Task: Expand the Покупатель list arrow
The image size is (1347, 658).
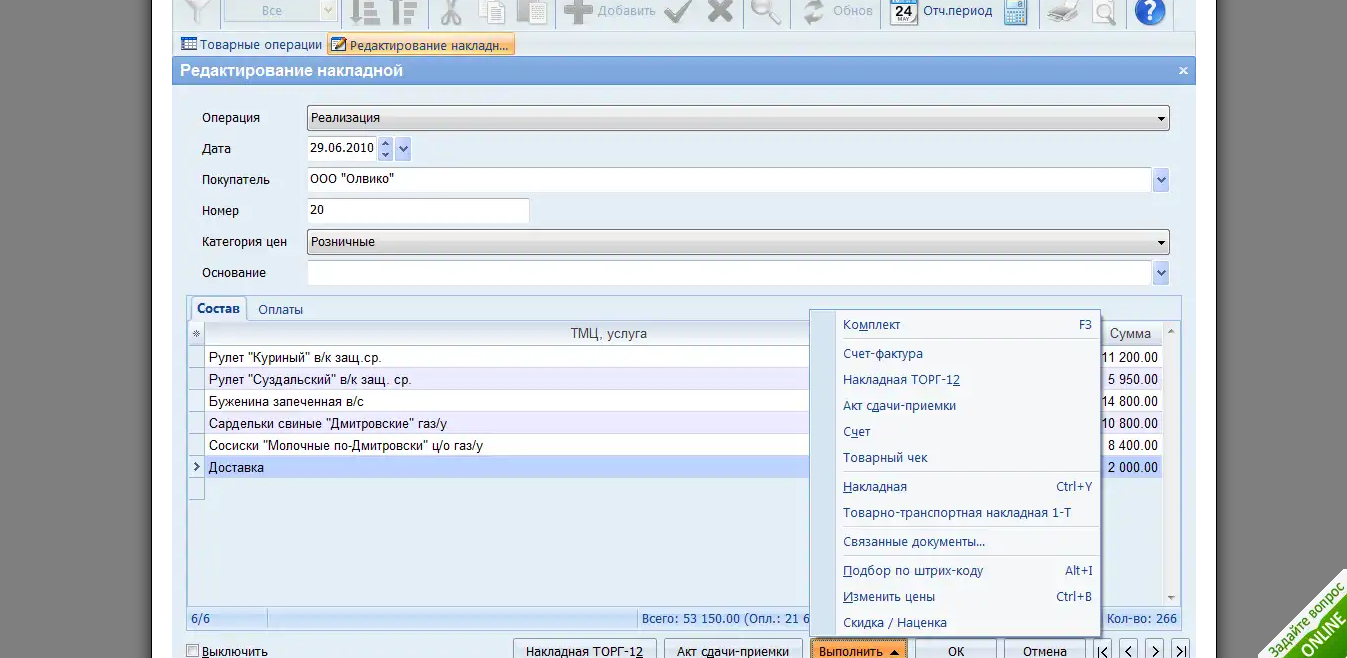Action: click(1161, 180)
